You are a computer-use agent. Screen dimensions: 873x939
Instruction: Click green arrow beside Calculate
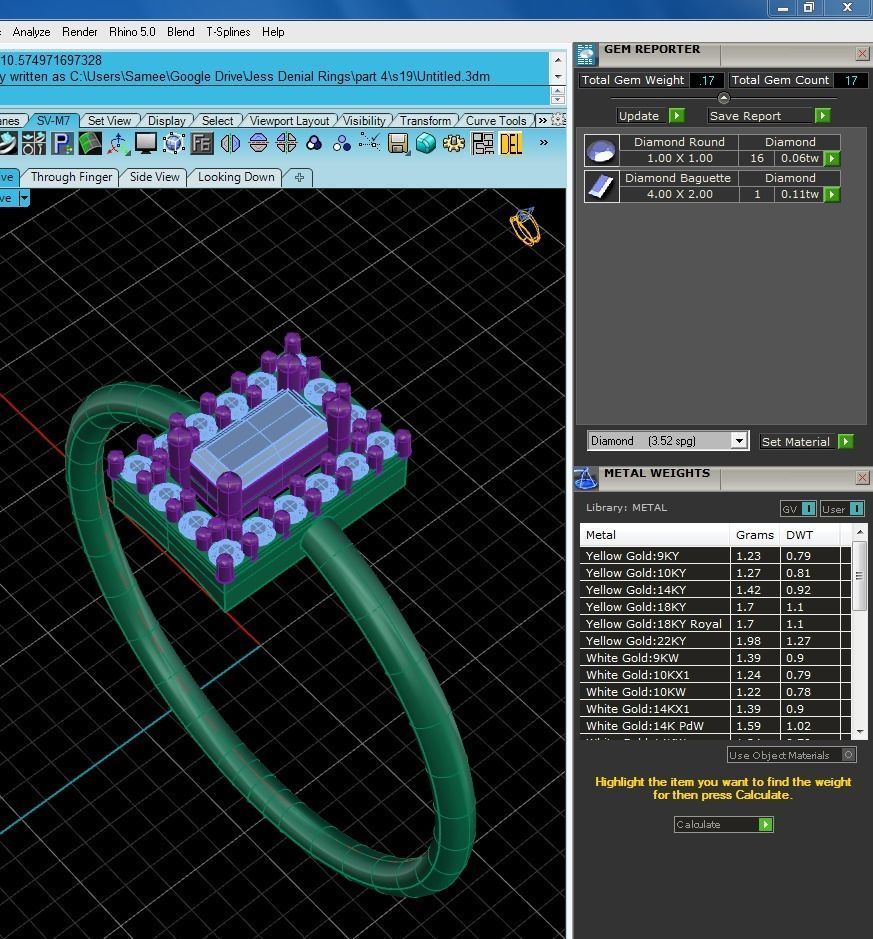766,825
